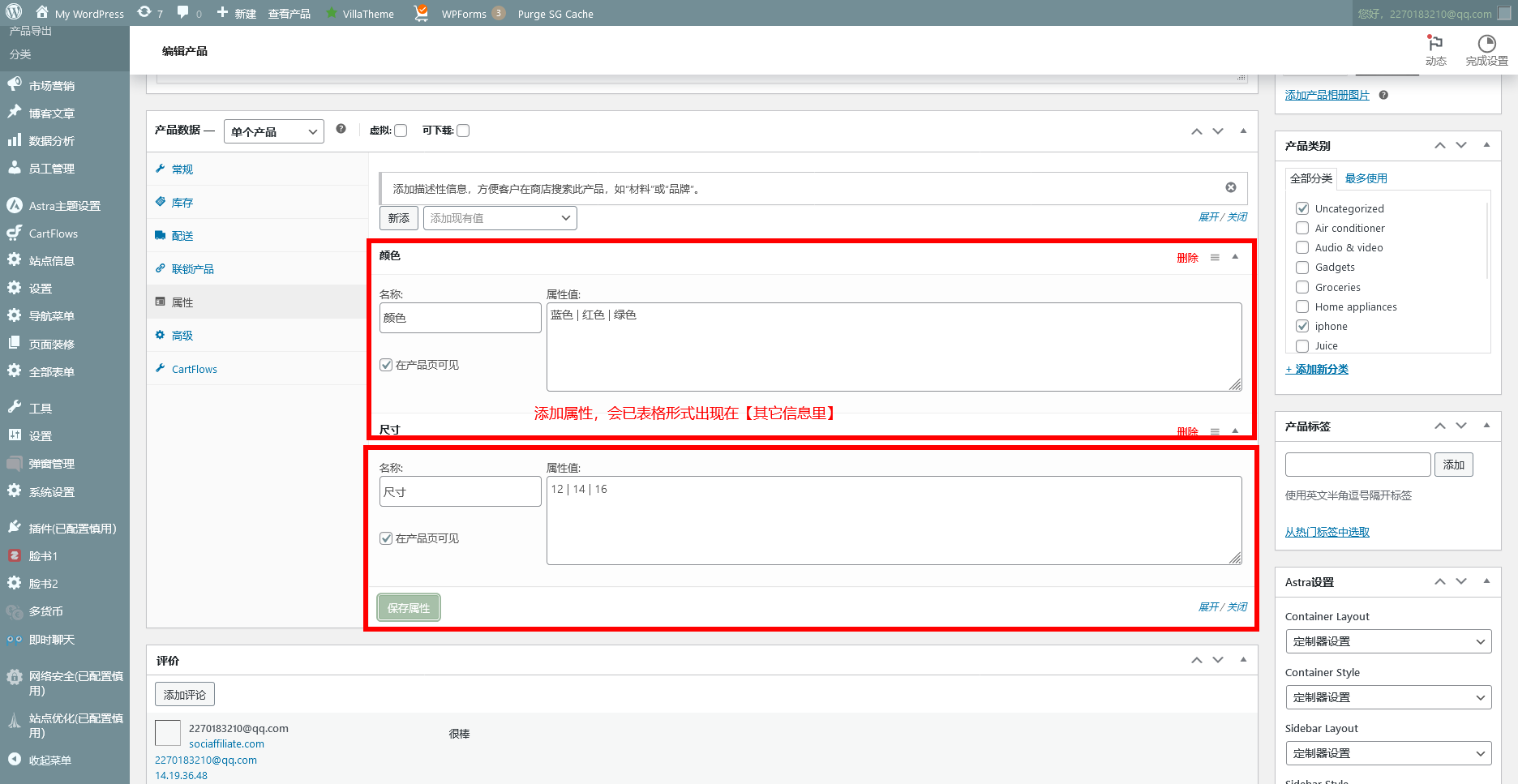Image resolution: width=1518 pixels, height=784 pixels.
Task: Open the 添加现有值 attribute dropdown
Action: pos(500,218)
